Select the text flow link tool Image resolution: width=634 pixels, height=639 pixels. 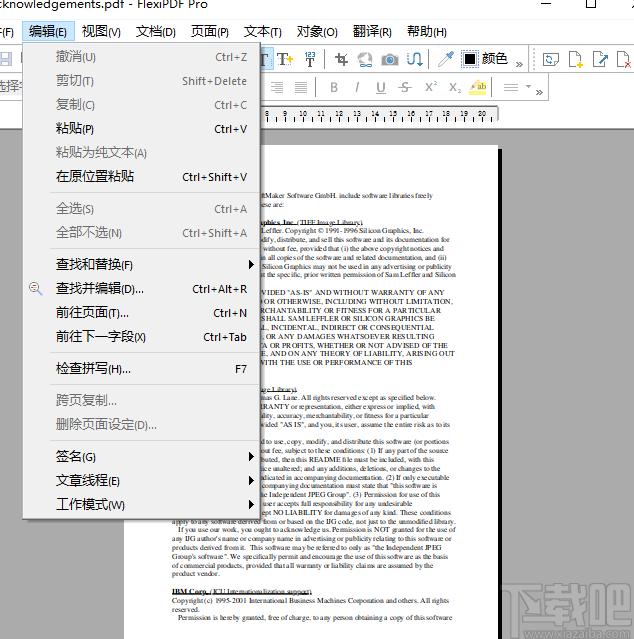[414, 59]
